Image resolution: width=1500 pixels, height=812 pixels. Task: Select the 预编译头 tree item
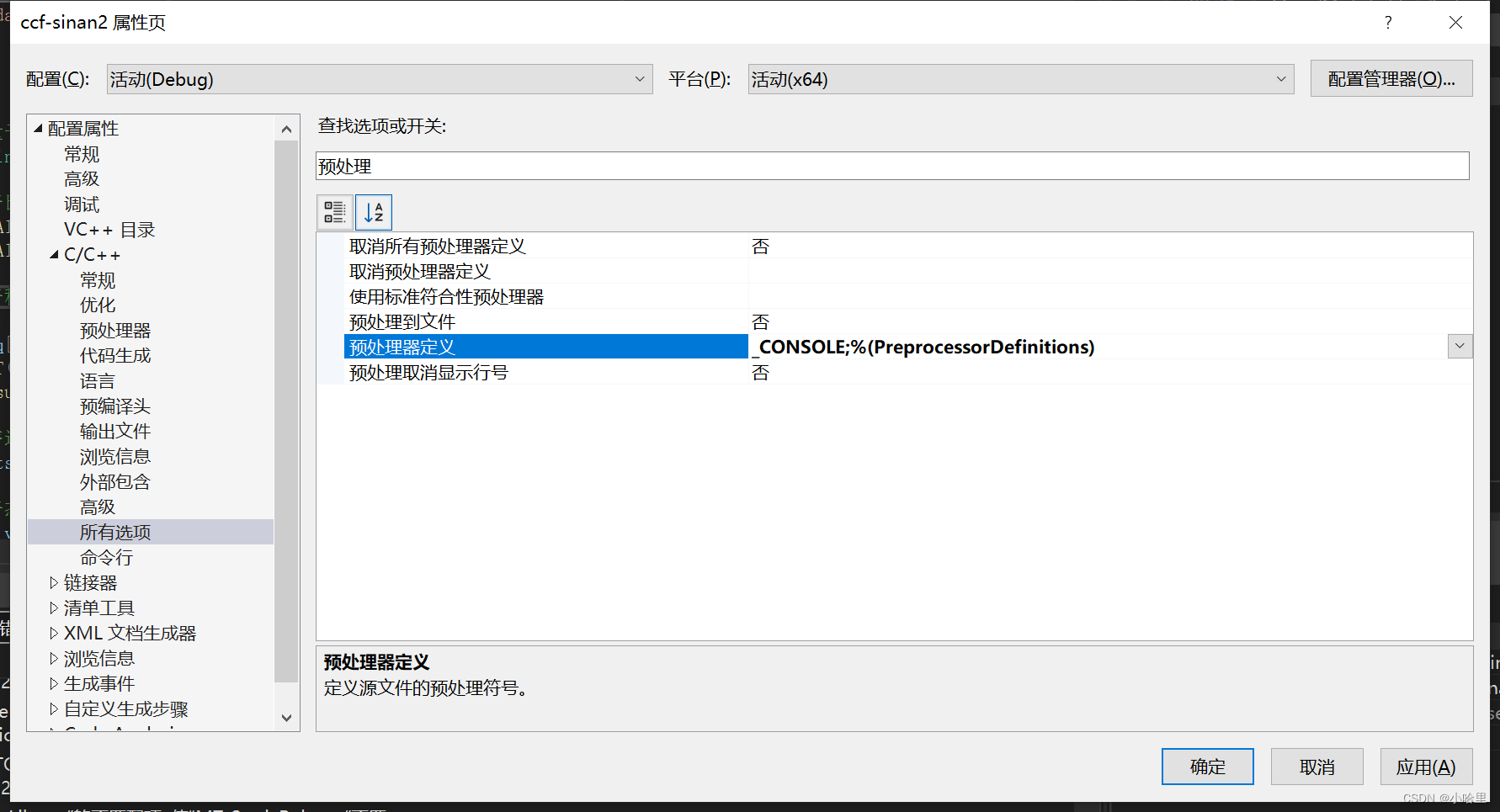(115, 406)
